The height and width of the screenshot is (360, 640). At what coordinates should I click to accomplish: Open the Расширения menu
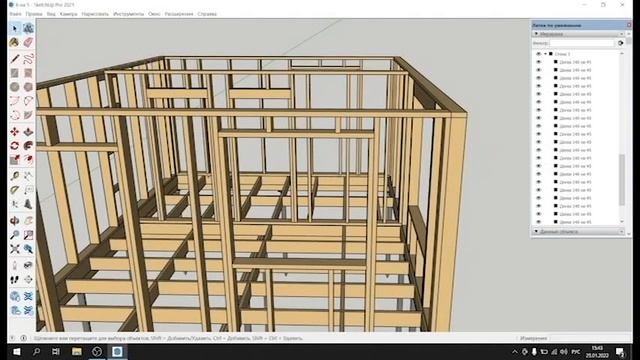tap(179, 14)
